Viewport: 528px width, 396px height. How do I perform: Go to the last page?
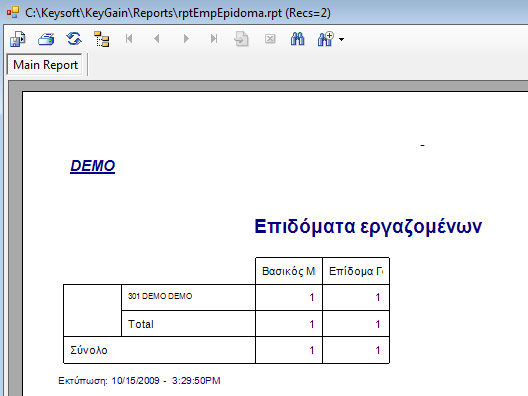coord(213,39)
